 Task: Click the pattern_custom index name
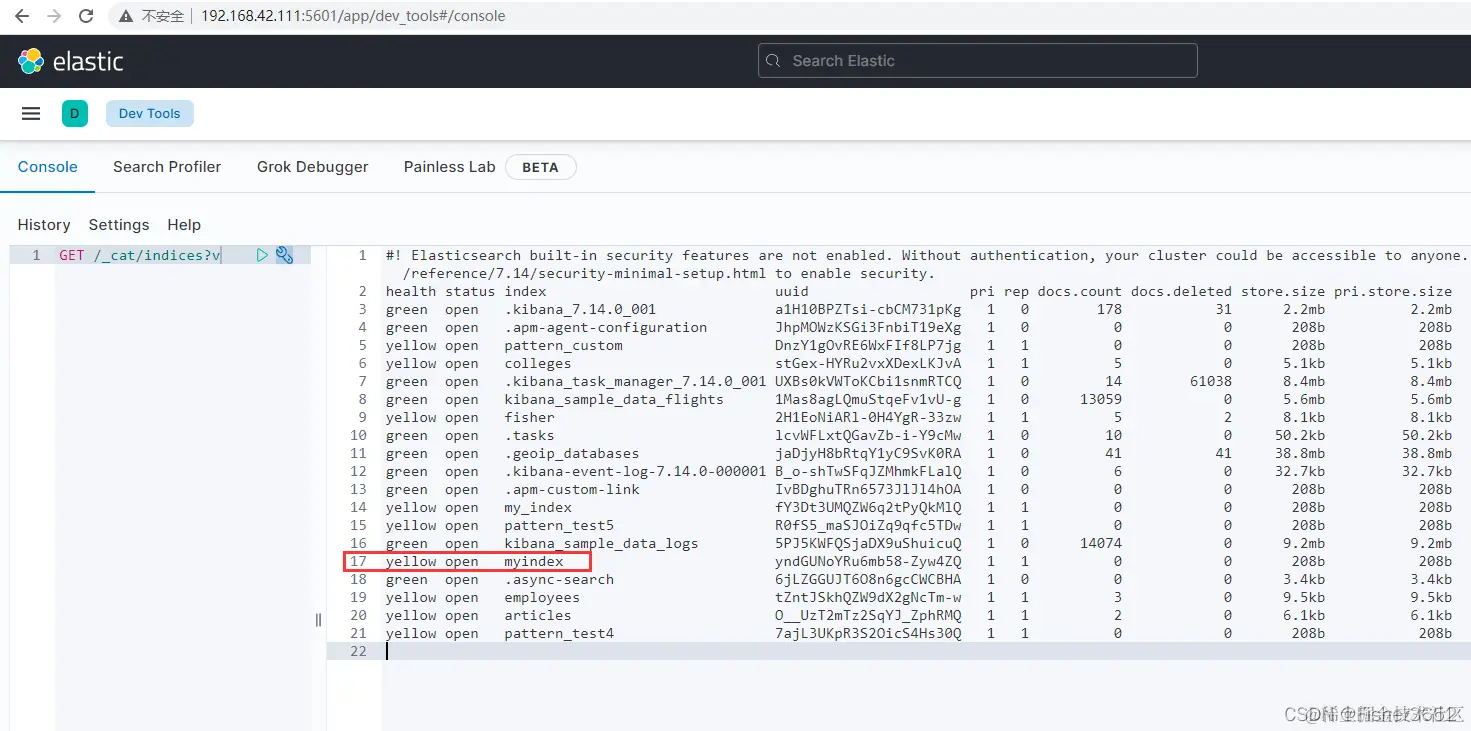pos(563,345)
